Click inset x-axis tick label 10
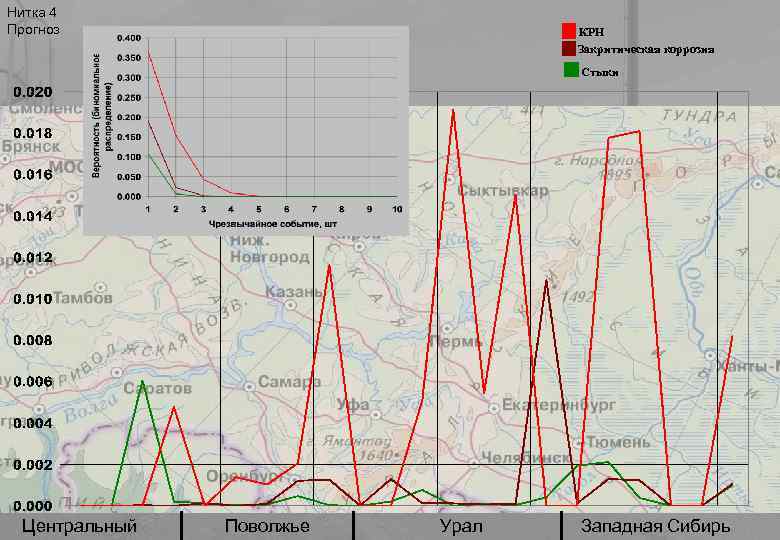Screen dimensions: 780x540 [396, 209]
